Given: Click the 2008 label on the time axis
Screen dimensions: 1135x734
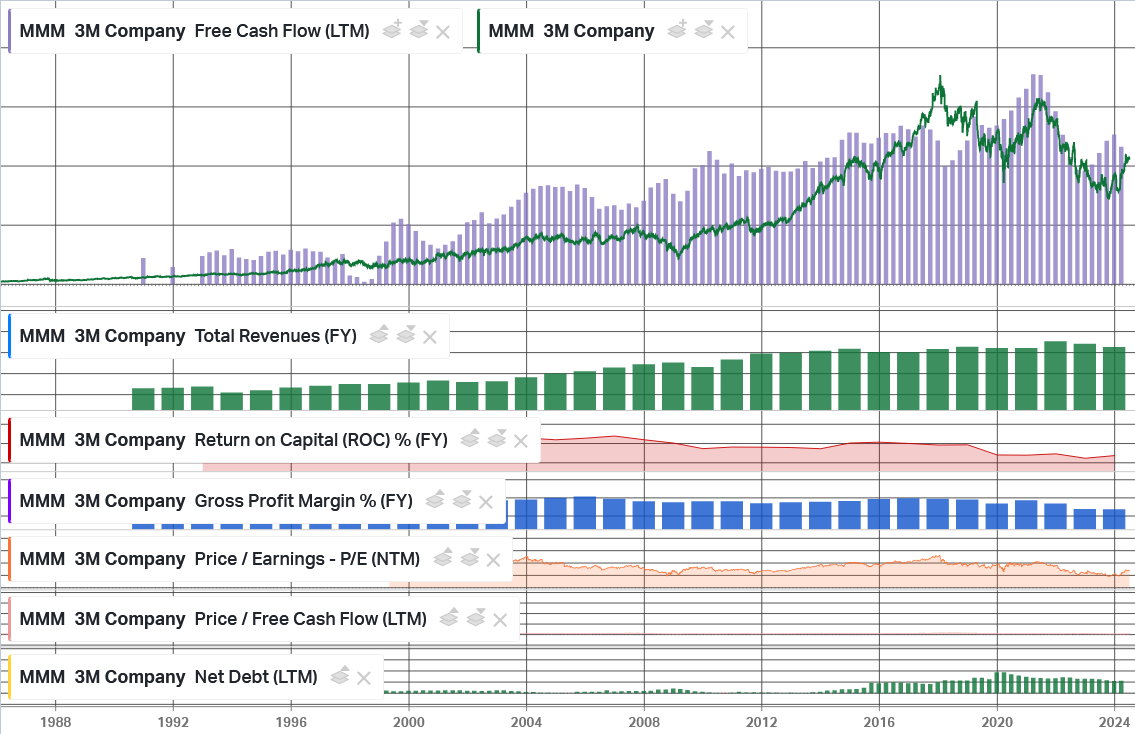Looking at the screenshot, I should [644, 722].
